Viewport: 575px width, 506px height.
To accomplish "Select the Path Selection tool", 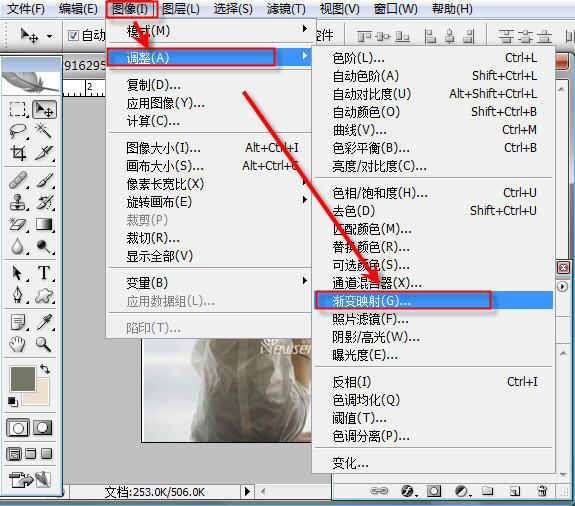I will tap(18, 273).
